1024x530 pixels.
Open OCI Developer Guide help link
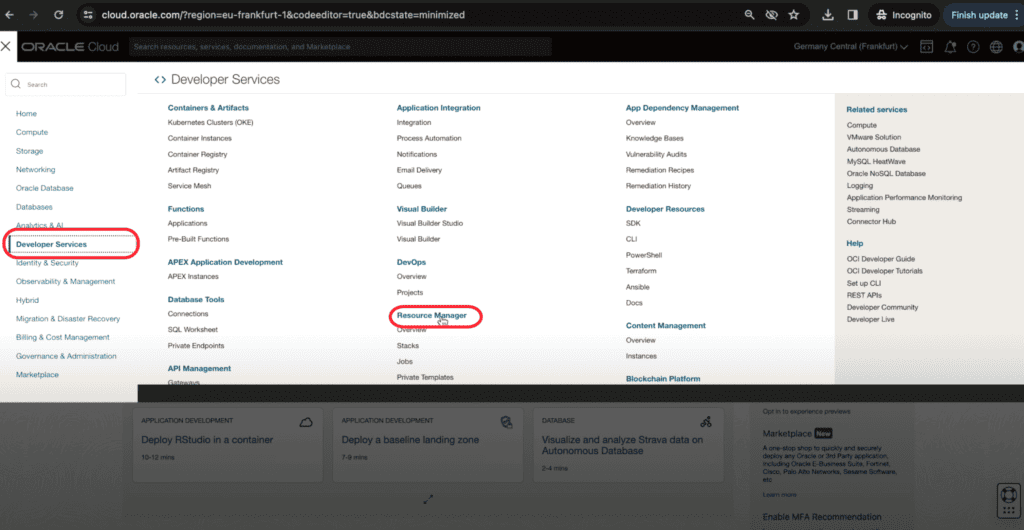click(880, 258)
